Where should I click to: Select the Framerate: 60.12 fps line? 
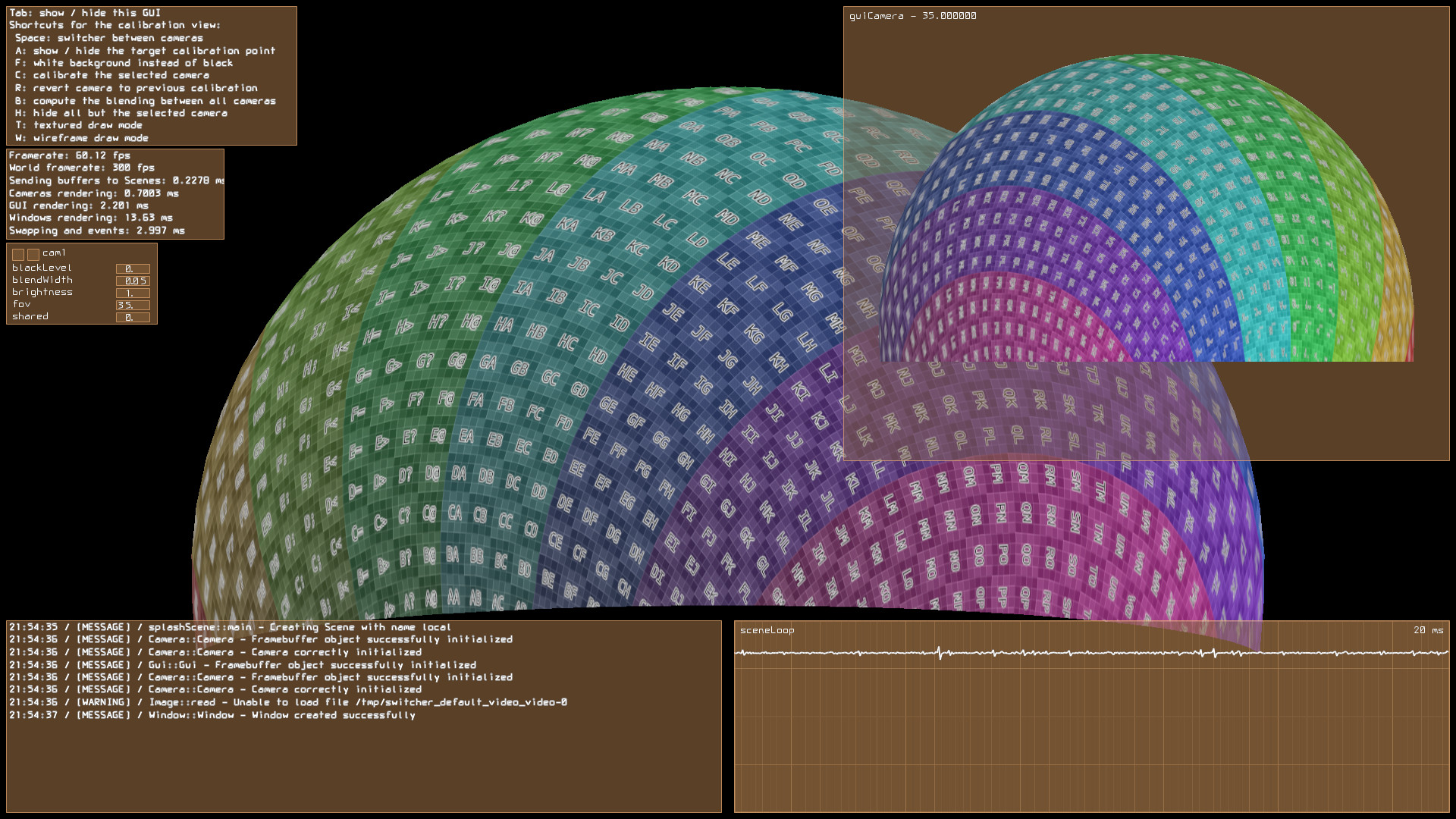pos(68,155)
